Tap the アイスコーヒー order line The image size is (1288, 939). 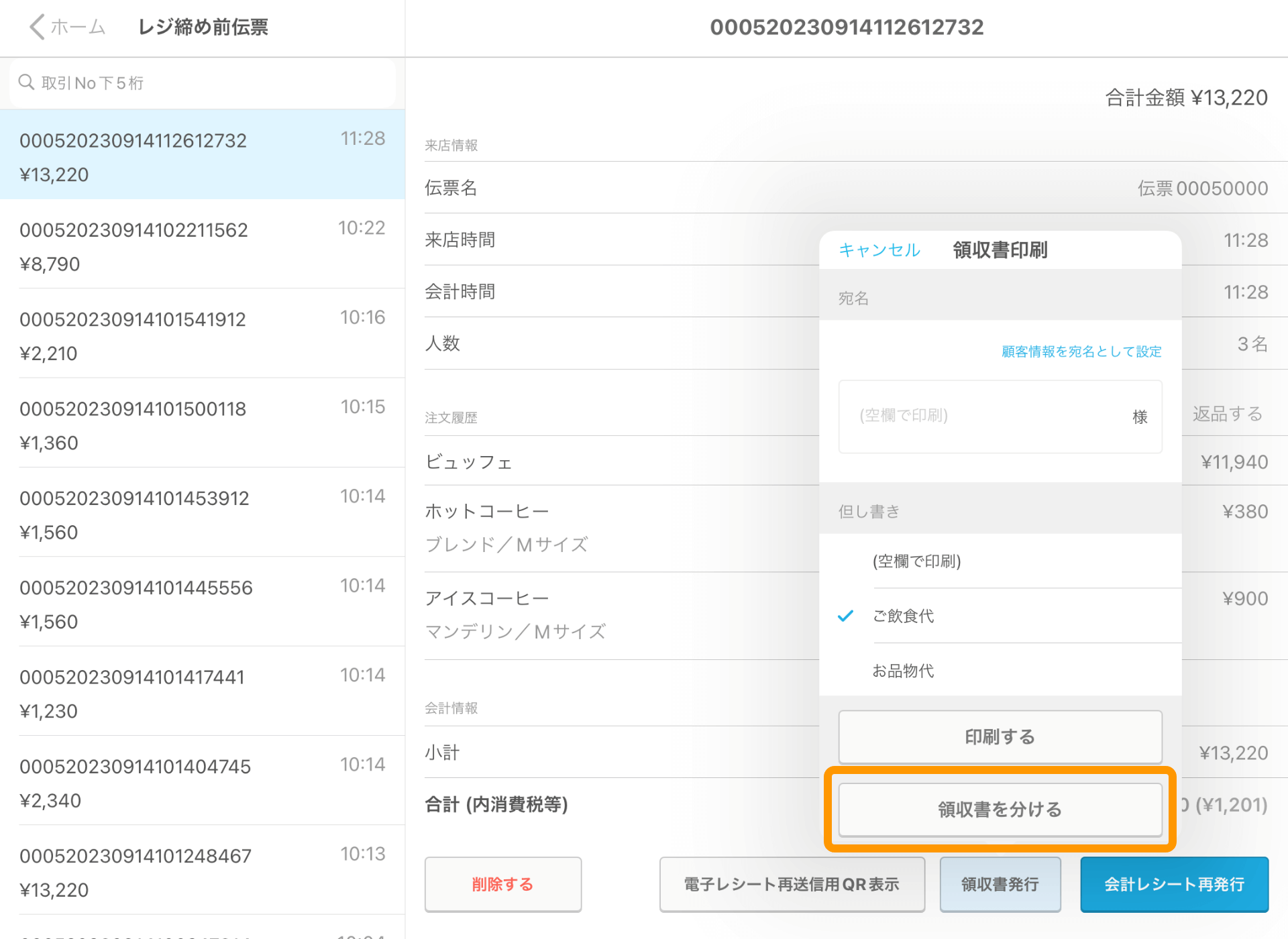click(621, 616)
